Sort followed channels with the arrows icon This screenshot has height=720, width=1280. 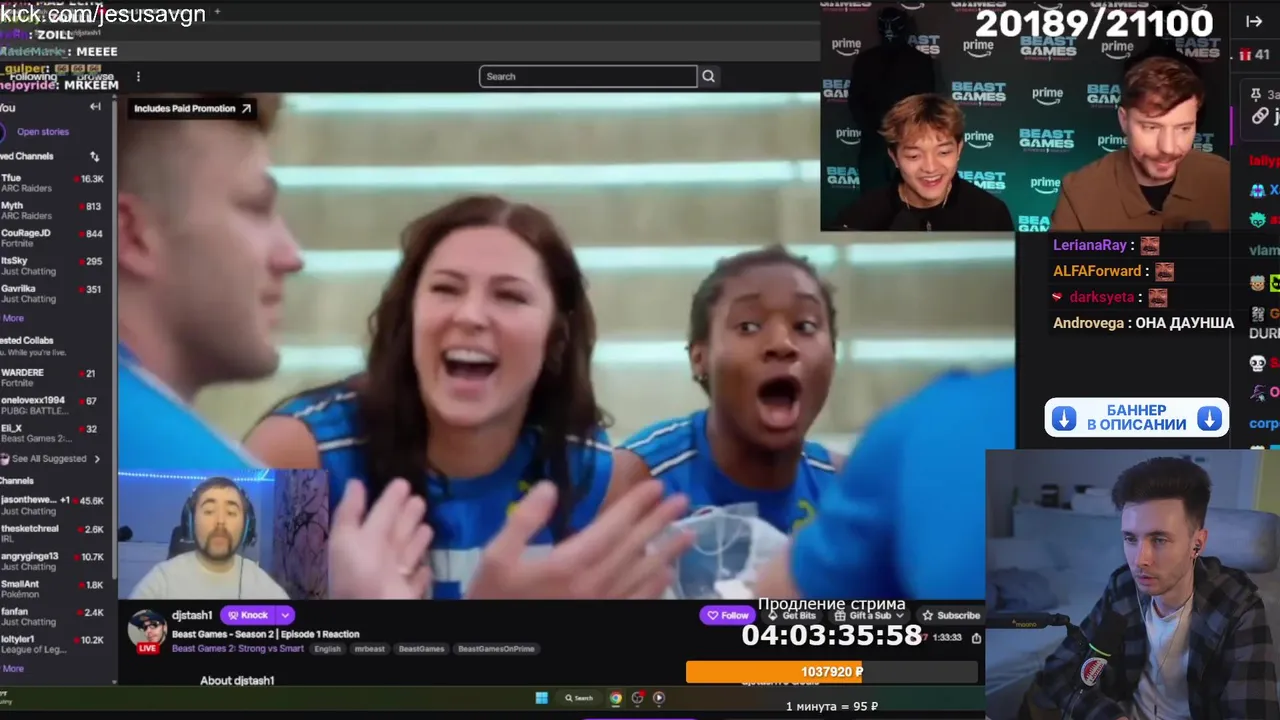95,157
